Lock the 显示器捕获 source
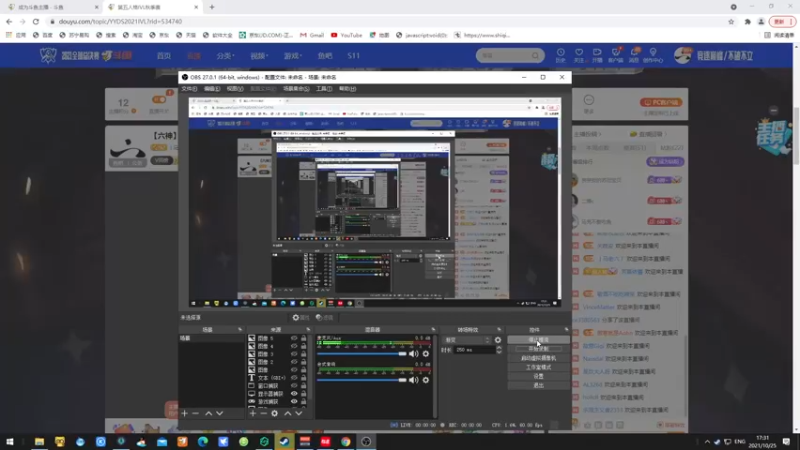Screen dimensions: 800x450 [x=304, y=394]
